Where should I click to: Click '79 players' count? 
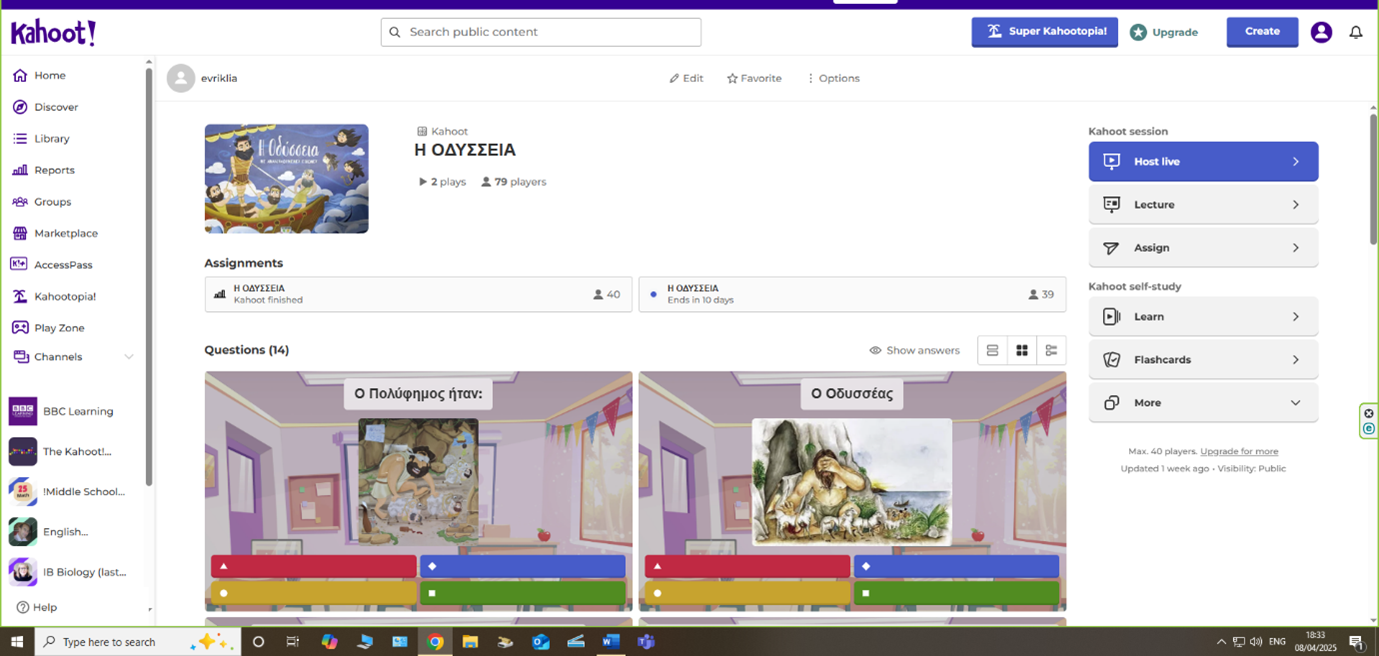514,182
